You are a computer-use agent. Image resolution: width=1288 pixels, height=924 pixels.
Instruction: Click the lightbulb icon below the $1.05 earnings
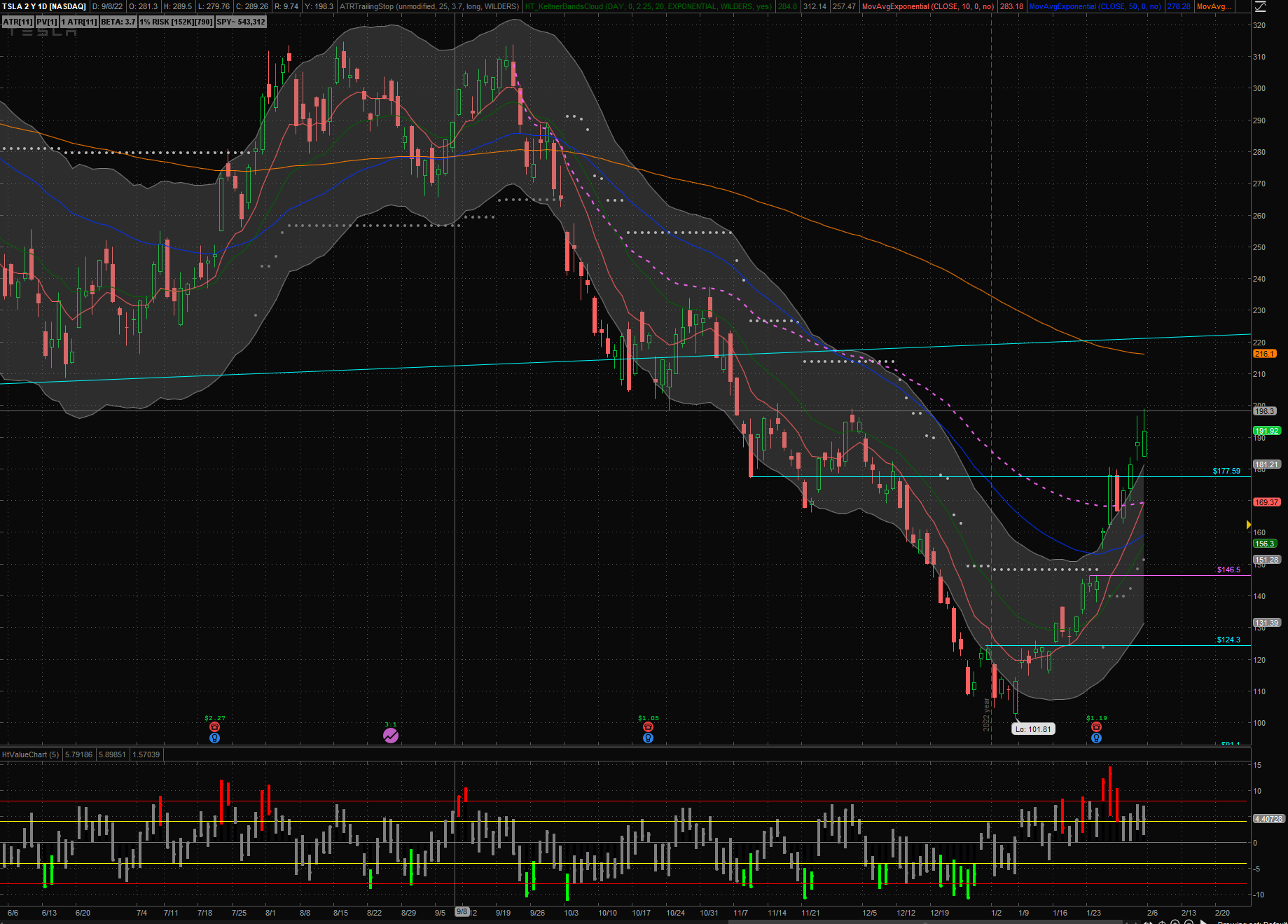click(x=648, y=738)
